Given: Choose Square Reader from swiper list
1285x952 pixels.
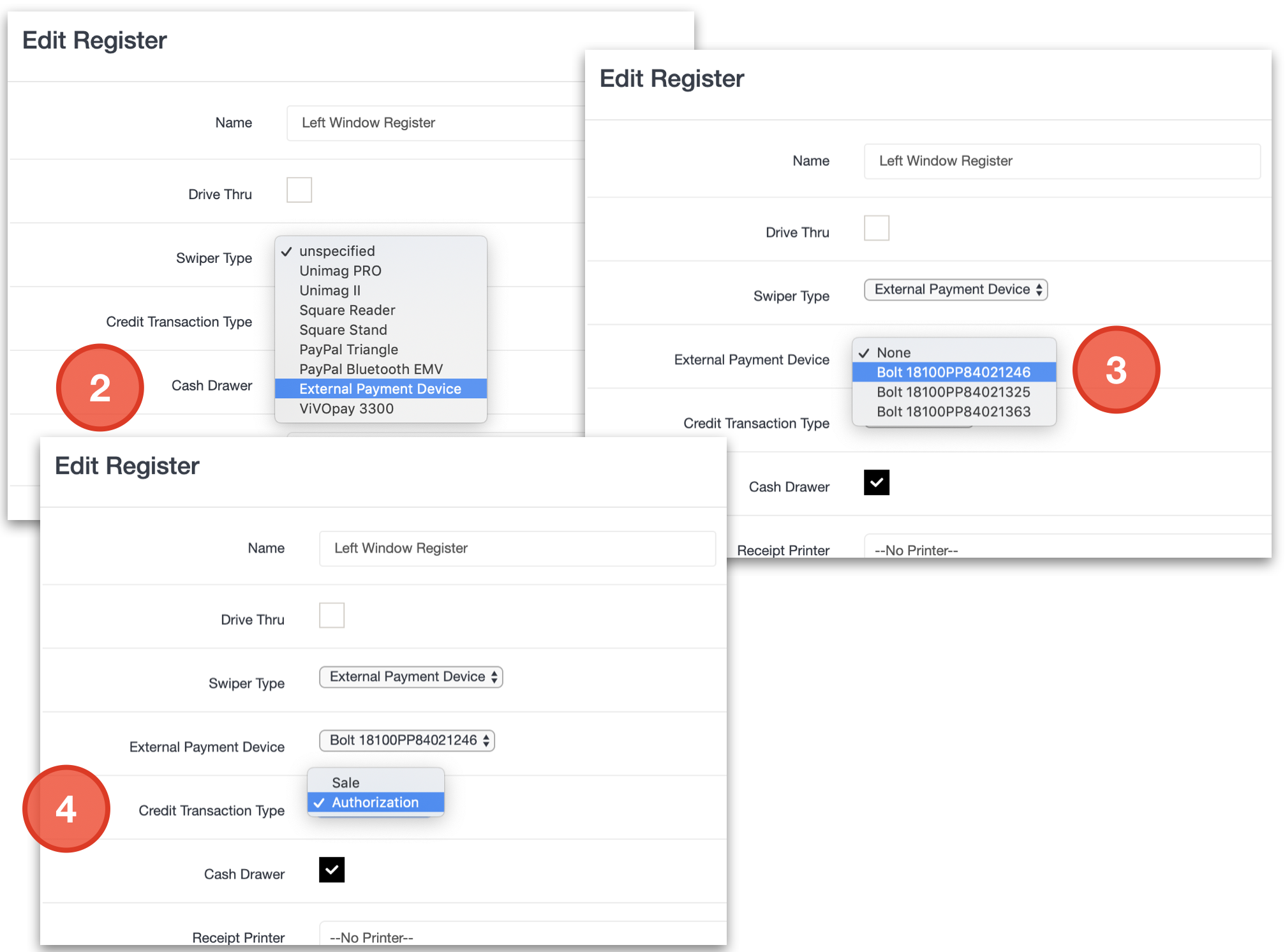Looking at the screenshot, I should pyautogui.click(x=347, y=310).
